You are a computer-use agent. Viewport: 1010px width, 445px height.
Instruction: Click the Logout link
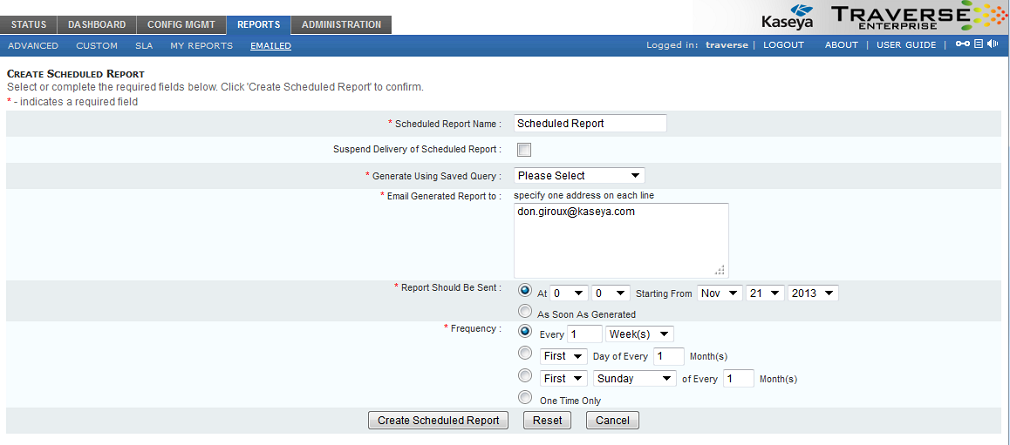click(783, 46)
